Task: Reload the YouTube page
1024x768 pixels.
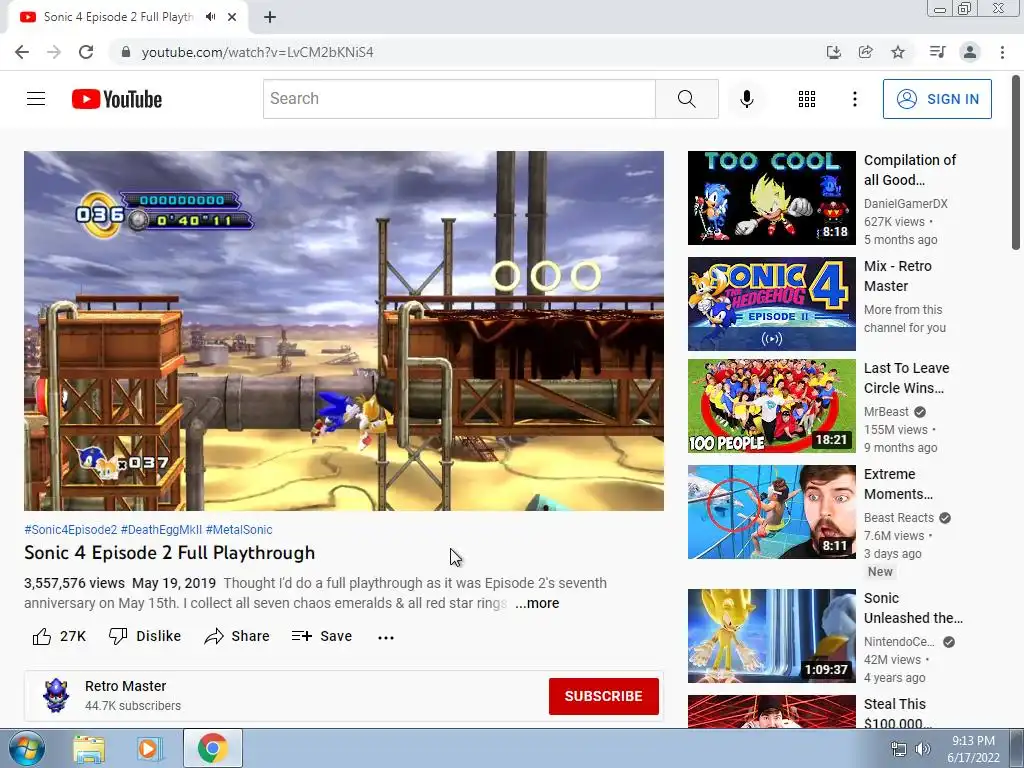Action: pyautogui.click(x=86, y=52)
